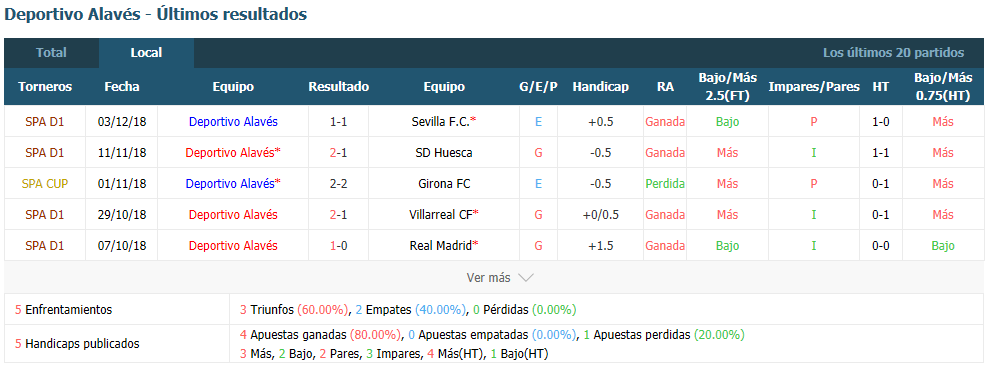Screen dimensions: 986x368
Task: Click Girona FC opponent link
Action: point(444,184)
